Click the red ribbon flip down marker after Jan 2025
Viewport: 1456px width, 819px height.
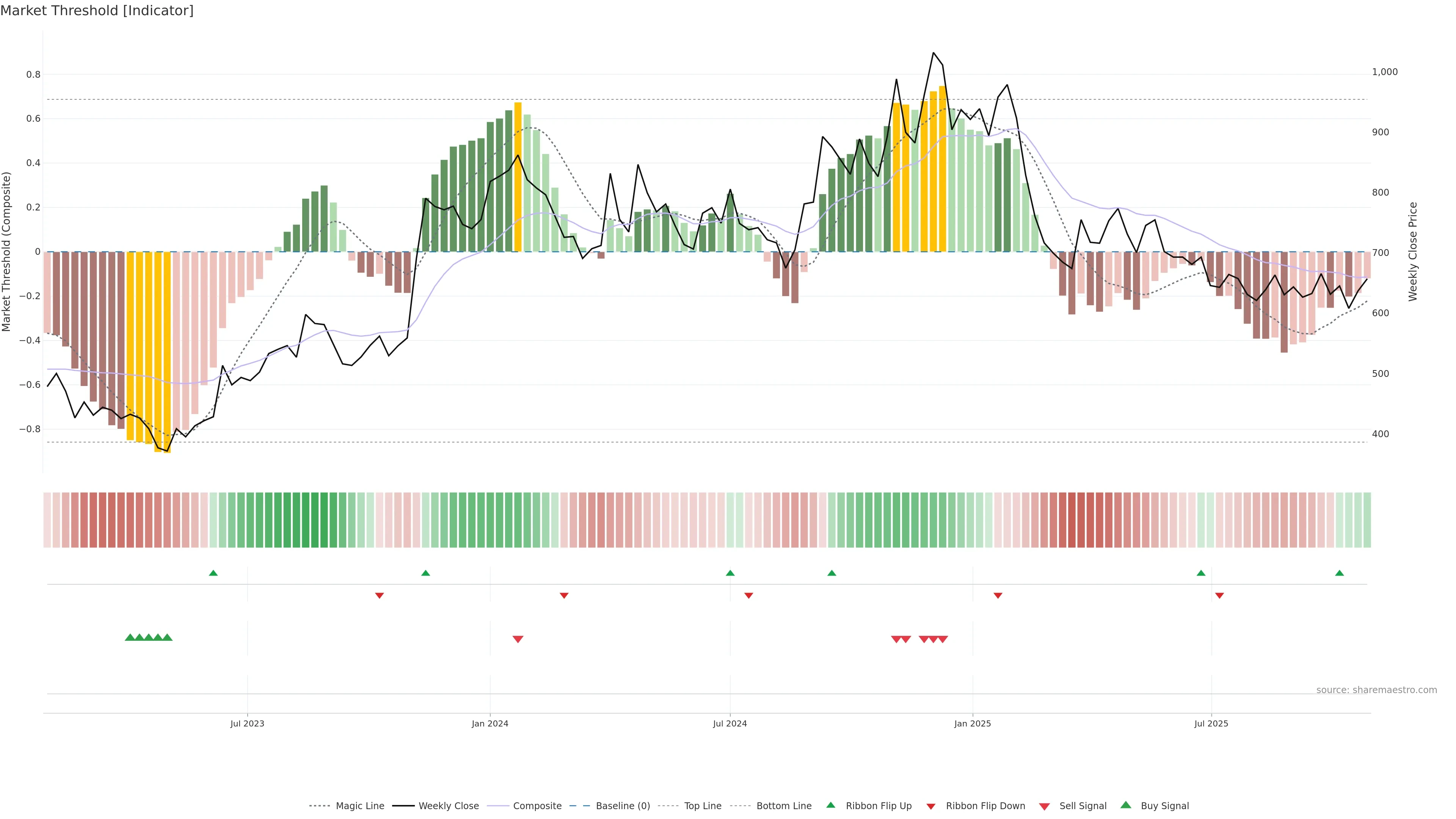998,596
